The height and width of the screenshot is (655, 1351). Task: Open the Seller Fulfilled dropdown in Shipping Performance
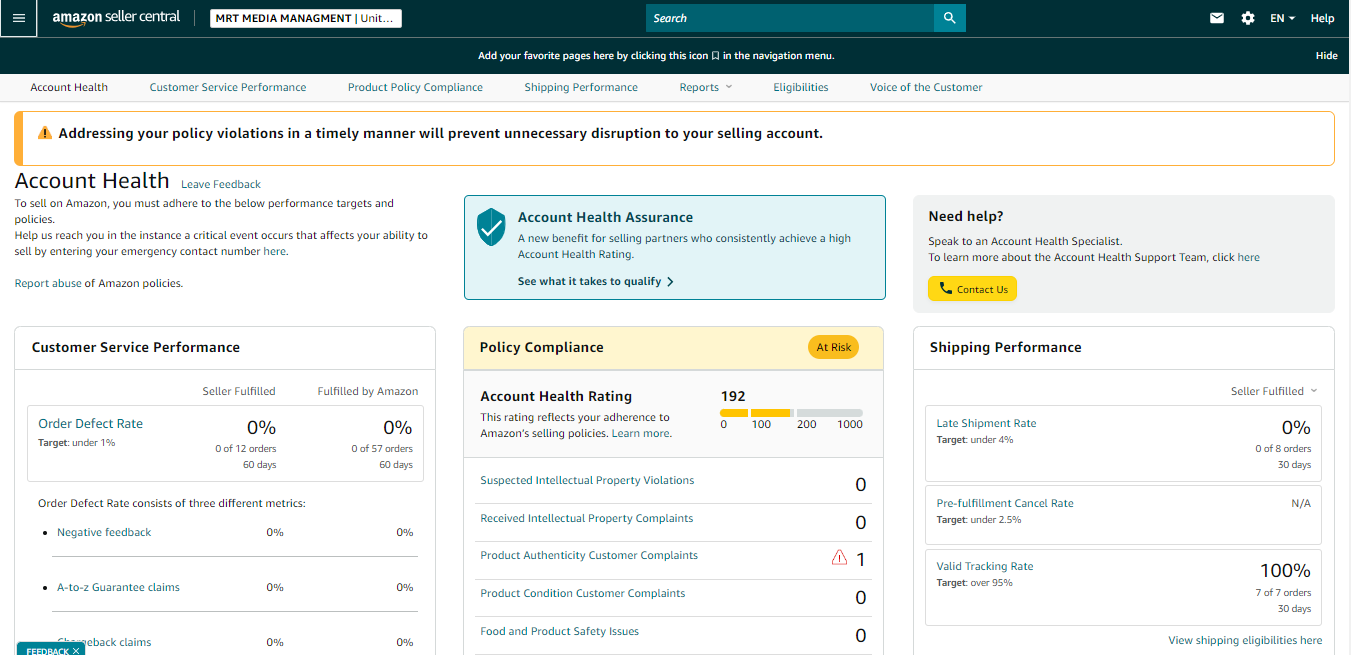coord(1274,391)
